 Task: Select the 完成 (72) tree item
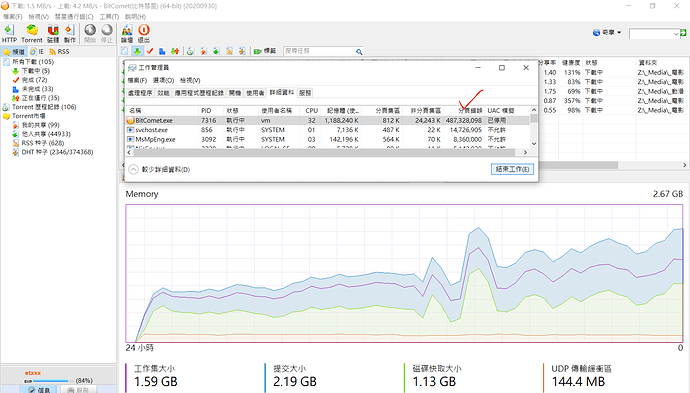[34, 80]
